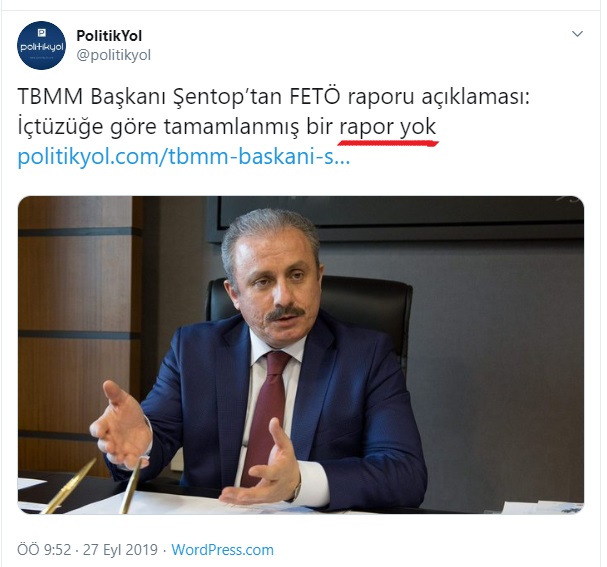
Task: Select the red-underlined words "rapor yok"
Action: click(388, 127)
